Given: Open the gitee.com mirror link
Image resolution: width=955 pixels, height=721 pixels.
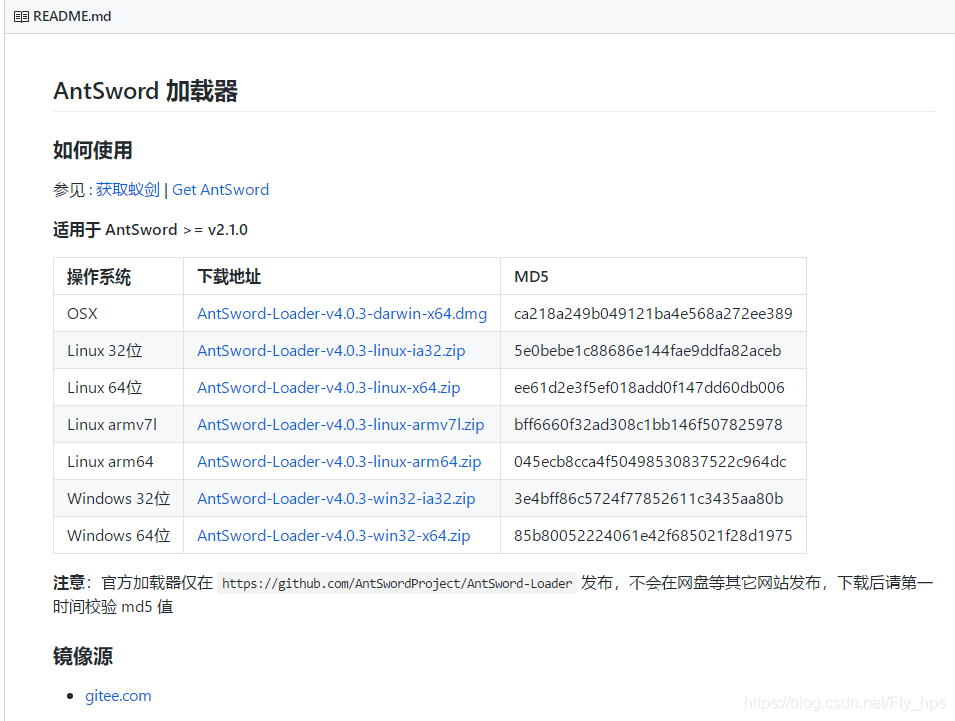Looking at the screenshot, I should pos(118,696).
